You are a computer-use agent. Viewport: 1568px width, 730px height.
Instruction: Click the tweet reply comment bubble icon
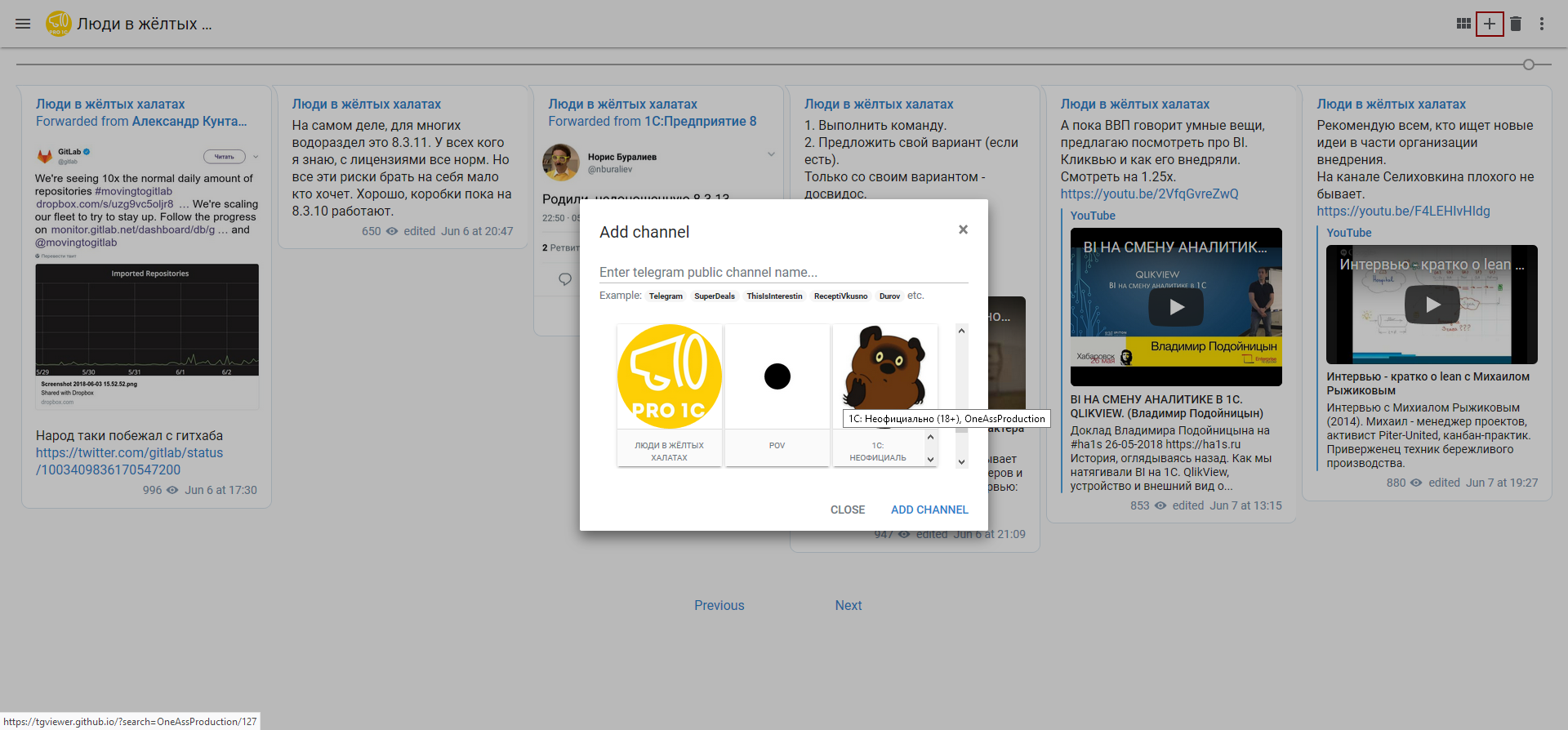click(564, 279)
